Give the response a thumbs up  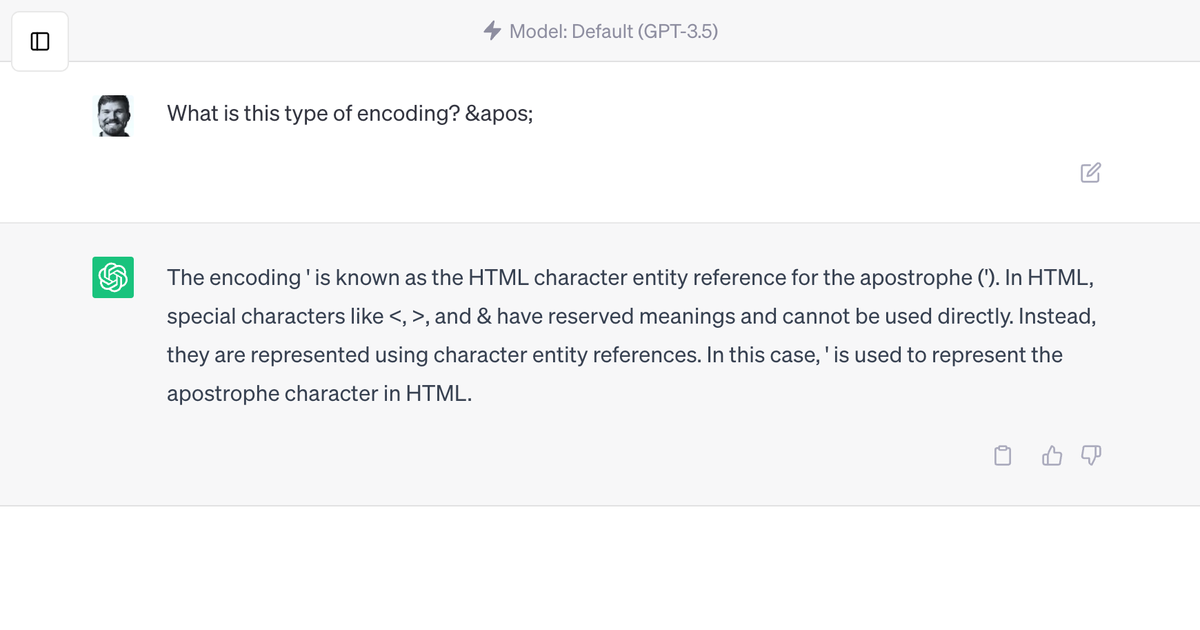(x=1052, y=456)
